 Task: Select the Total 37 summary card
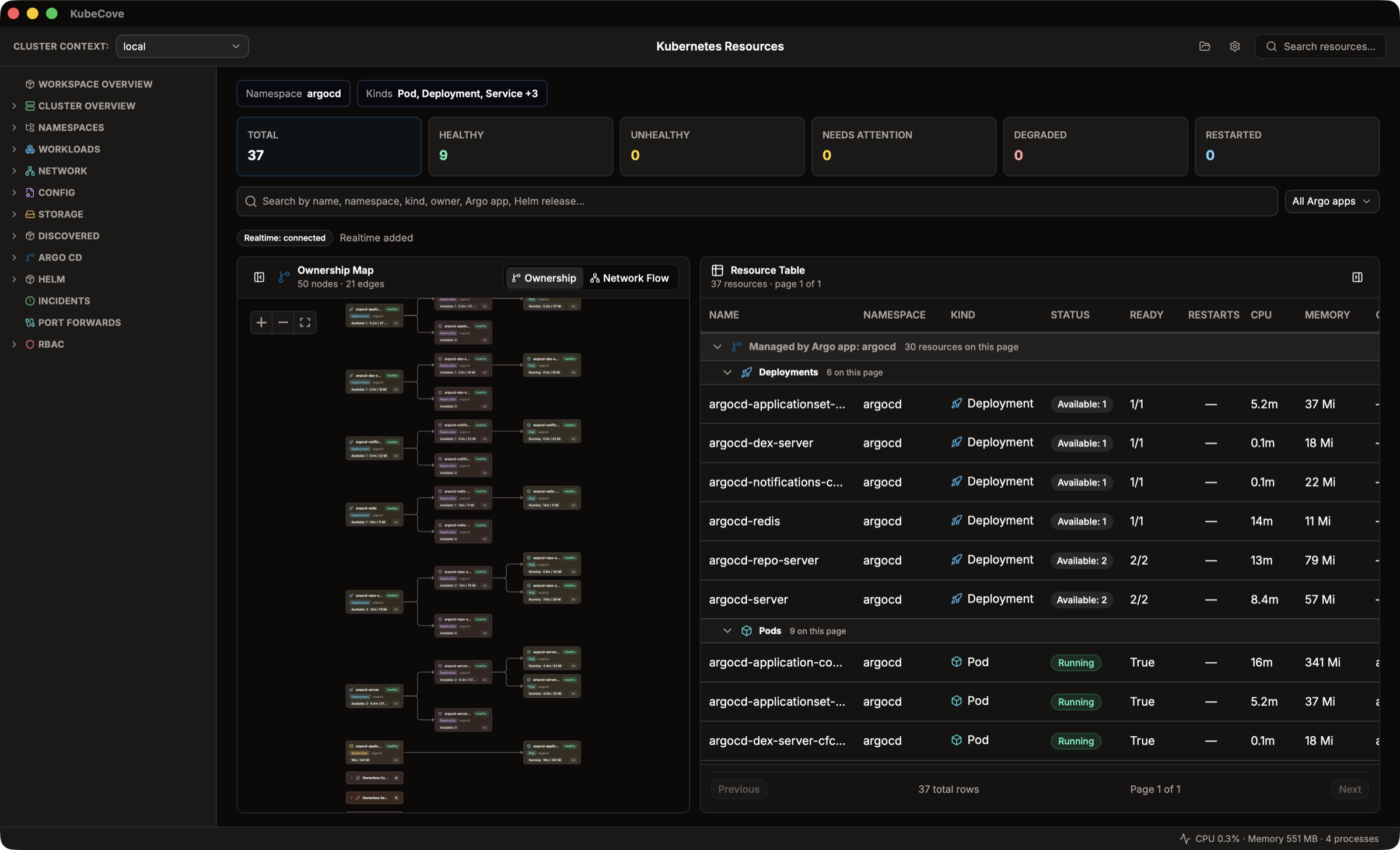pos(329,146)
